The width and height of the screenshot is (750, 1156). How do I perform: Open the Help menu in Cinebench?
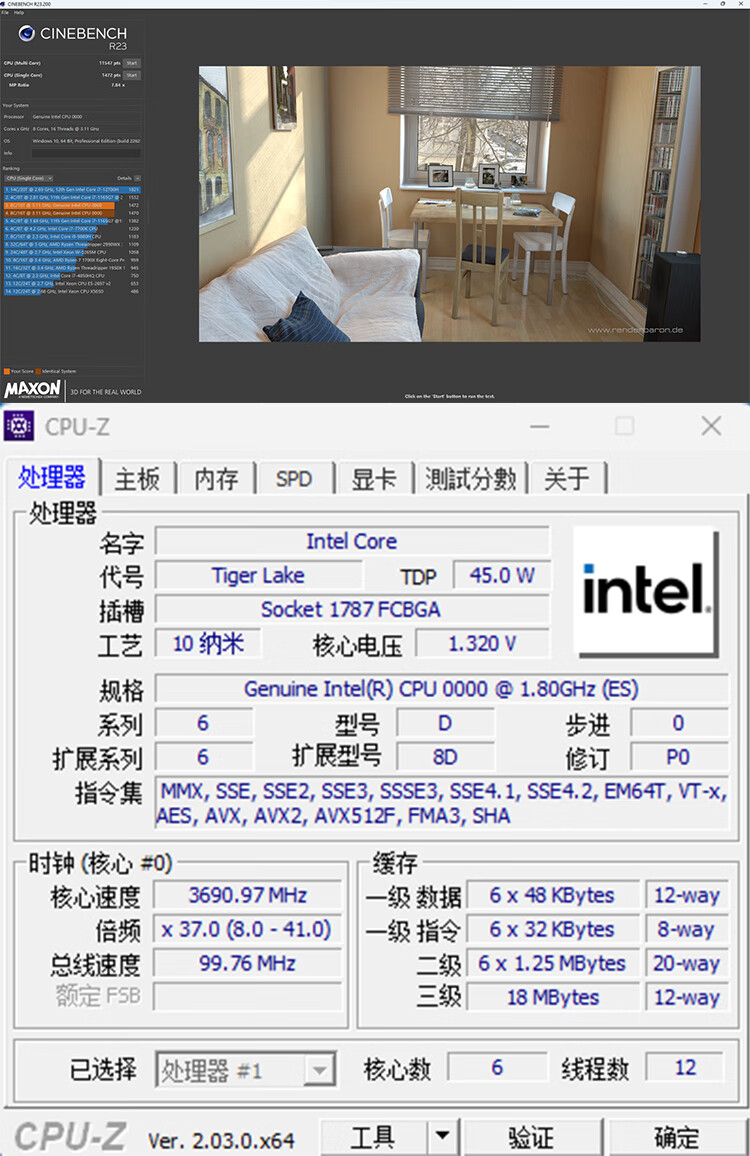tap(19, 13)
